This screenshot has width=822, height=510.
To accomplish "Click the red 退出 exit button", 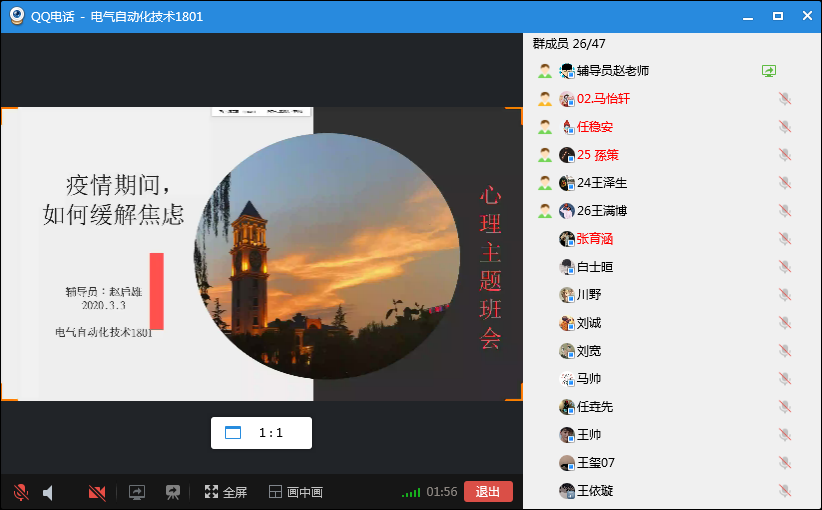I will [x=488, y=492].
